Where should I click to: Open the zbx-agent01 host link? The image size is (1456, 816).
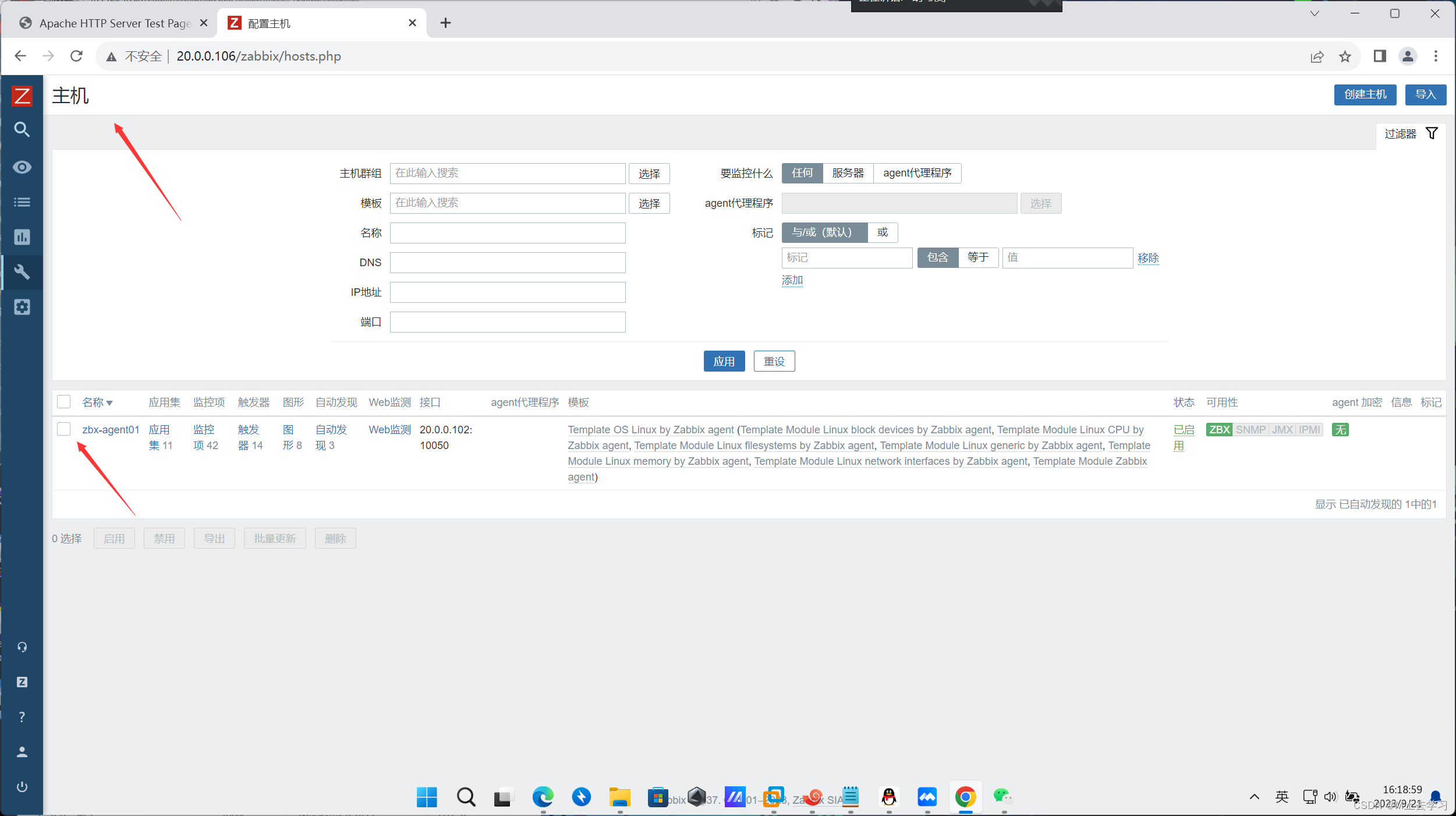[x=111, y=430]
